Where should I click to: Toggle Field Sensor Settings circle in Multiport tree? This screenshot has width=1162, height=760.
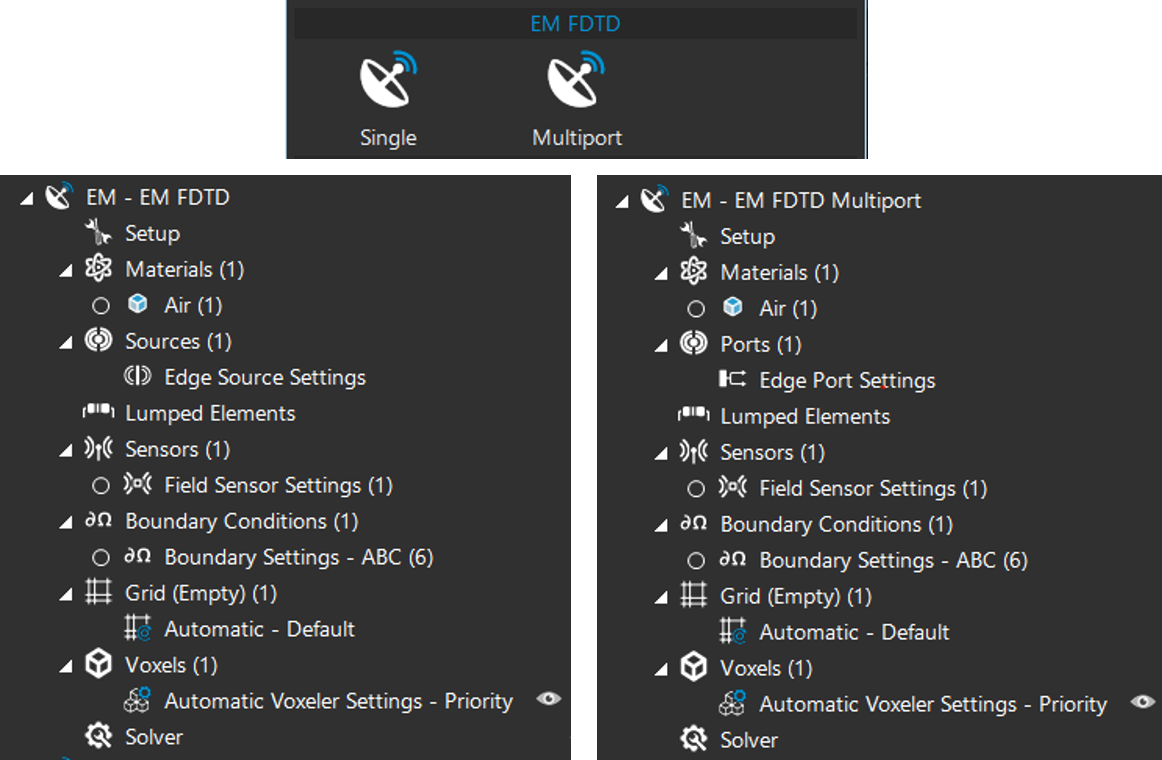(696, 489)
